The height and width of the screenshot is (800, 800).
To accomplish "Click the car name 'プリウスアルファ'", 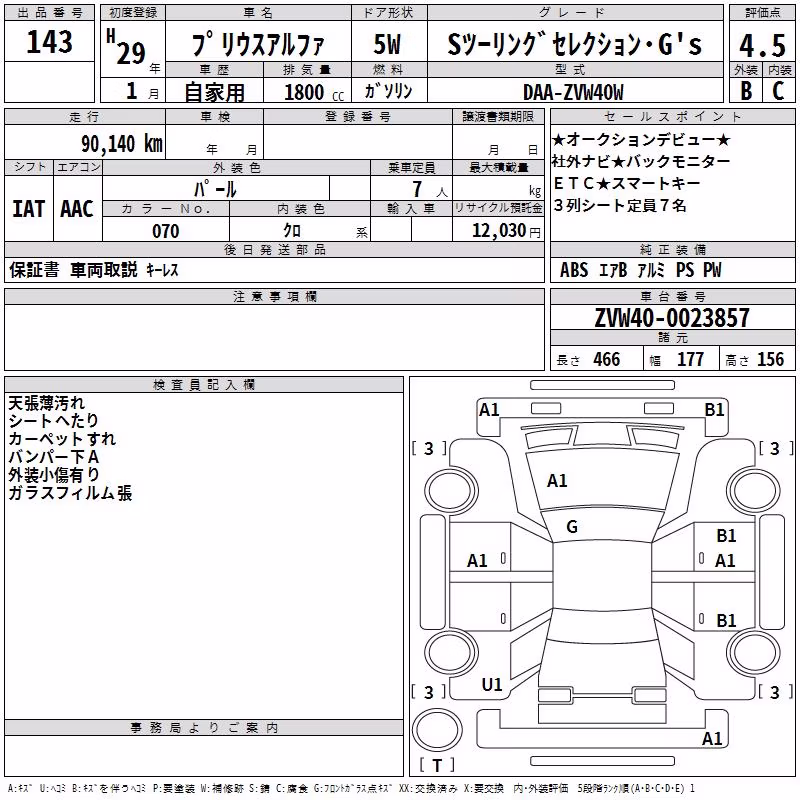I will [x=258, y=44].
